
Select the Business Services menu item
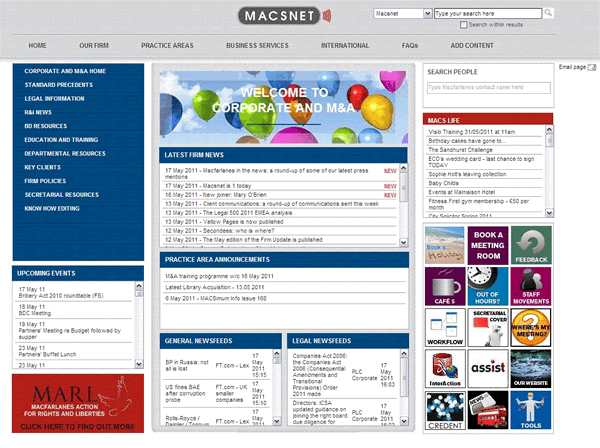(257, 46)
